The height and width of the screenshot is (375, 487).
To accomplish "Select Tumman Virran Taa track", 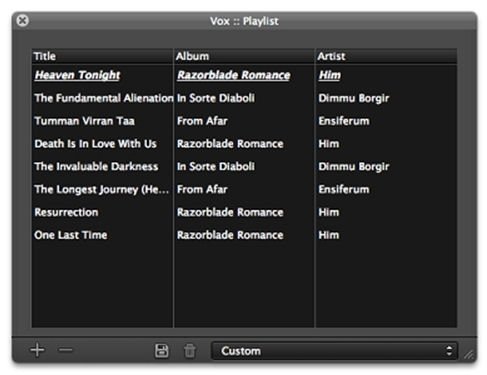I will pyautogui.click(x=84, y=121).
